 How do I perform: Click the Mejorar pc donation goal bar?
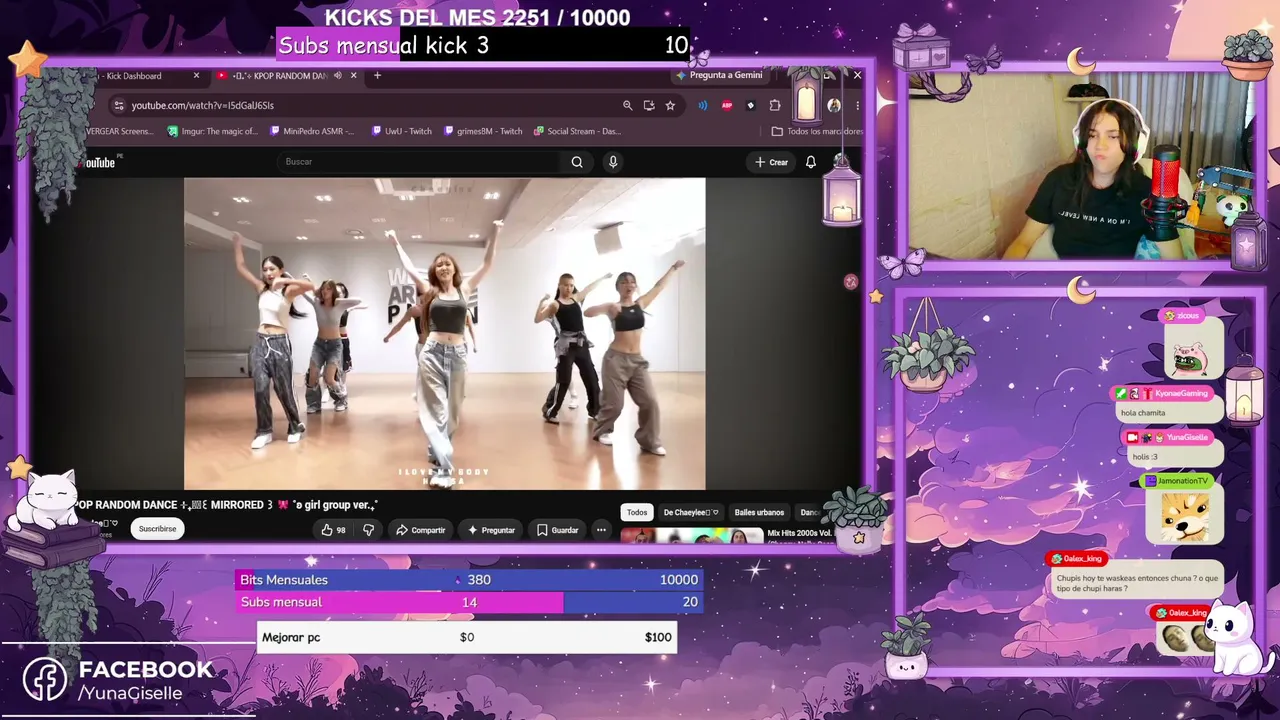(x=467, y=637)
